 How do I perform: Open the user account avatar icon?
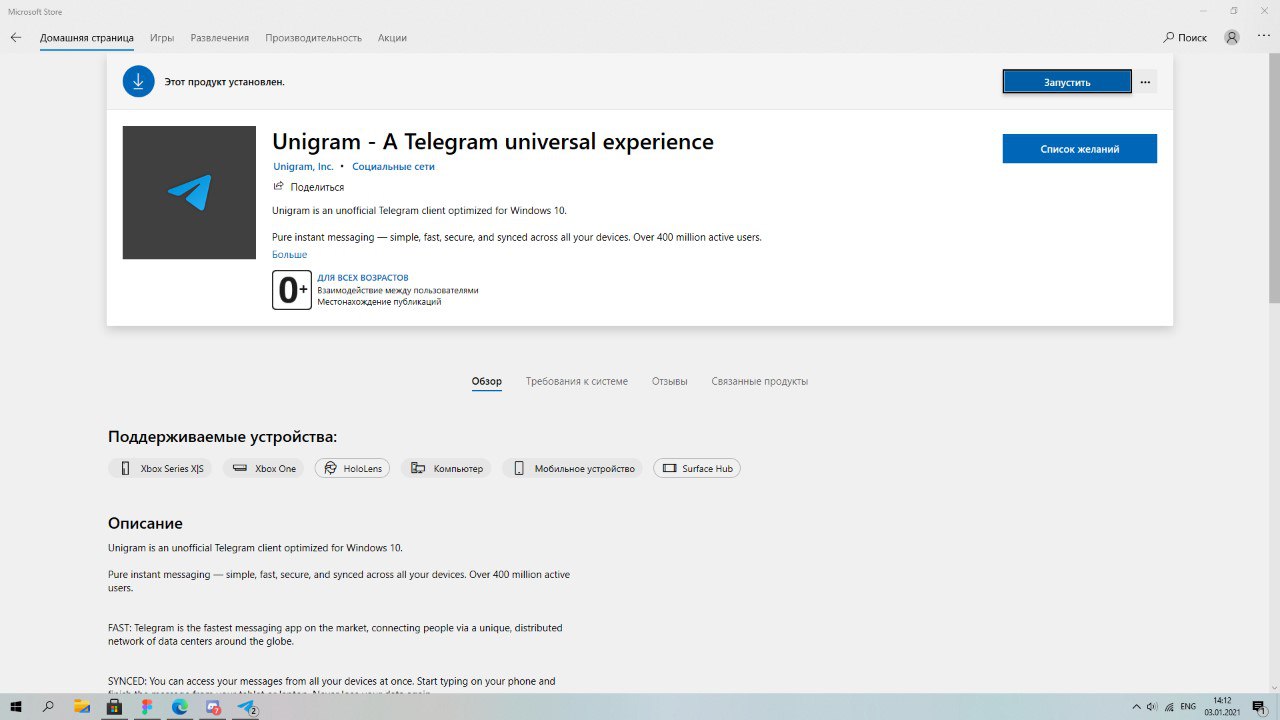(1232, 38)
